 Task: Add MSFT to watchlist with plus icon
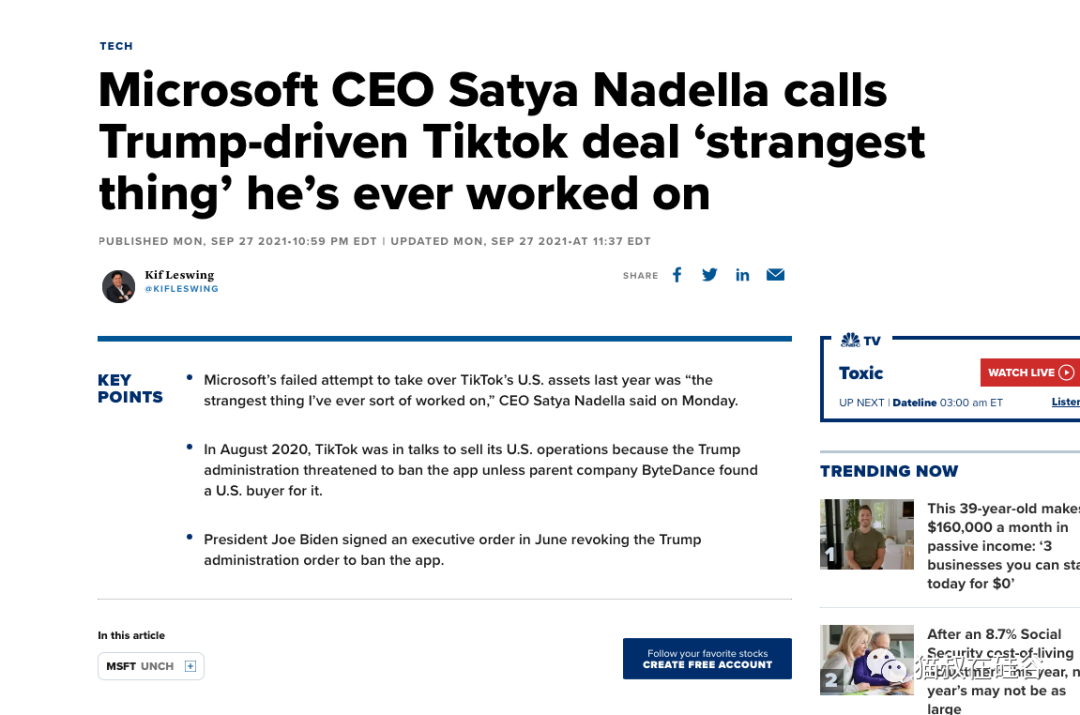point(190,666)
